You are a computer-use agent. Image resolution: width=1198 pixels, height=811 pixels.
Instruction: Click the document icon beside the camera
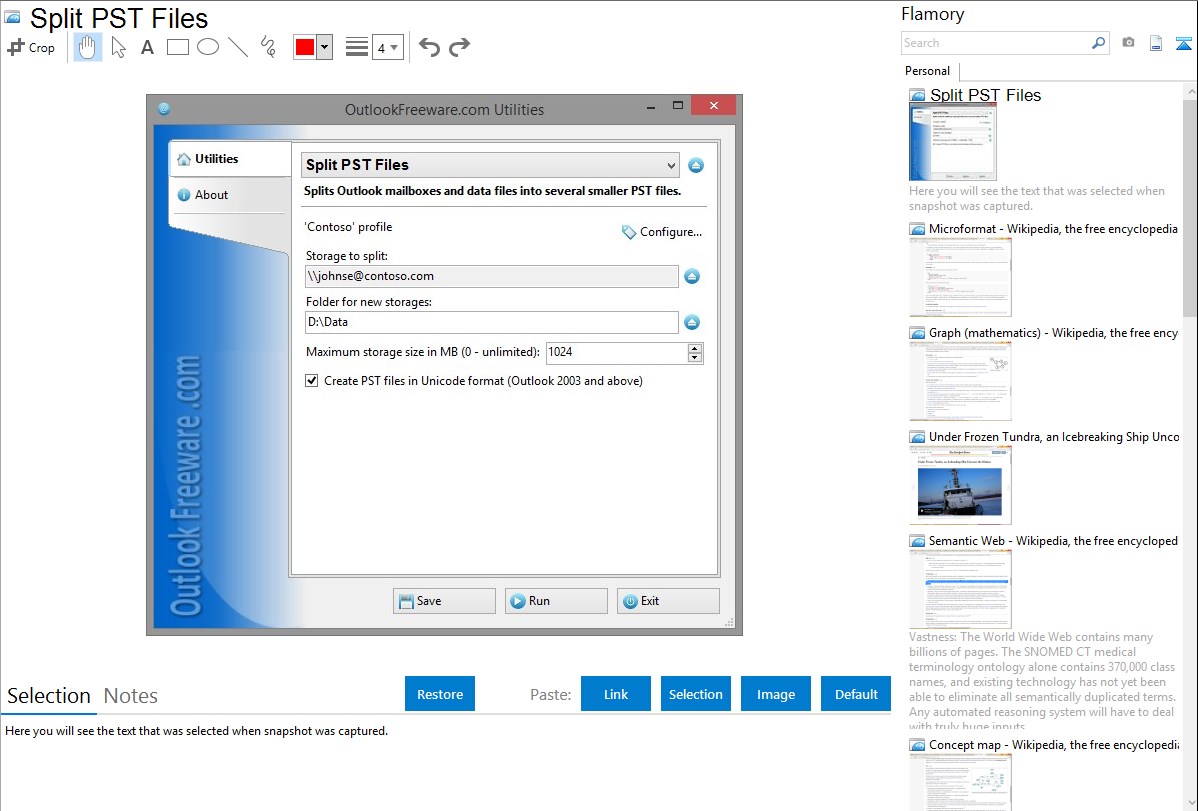click(1156, 43)
